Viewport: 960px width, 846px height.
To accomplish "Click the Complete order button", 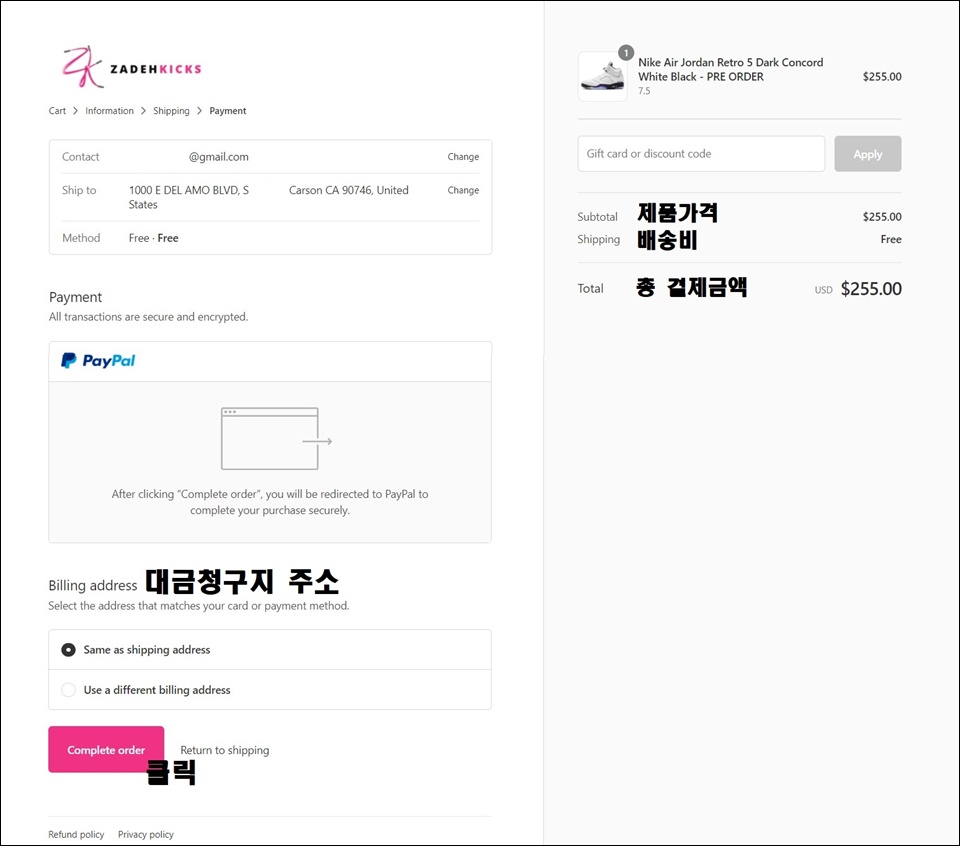I will [106, 749].
